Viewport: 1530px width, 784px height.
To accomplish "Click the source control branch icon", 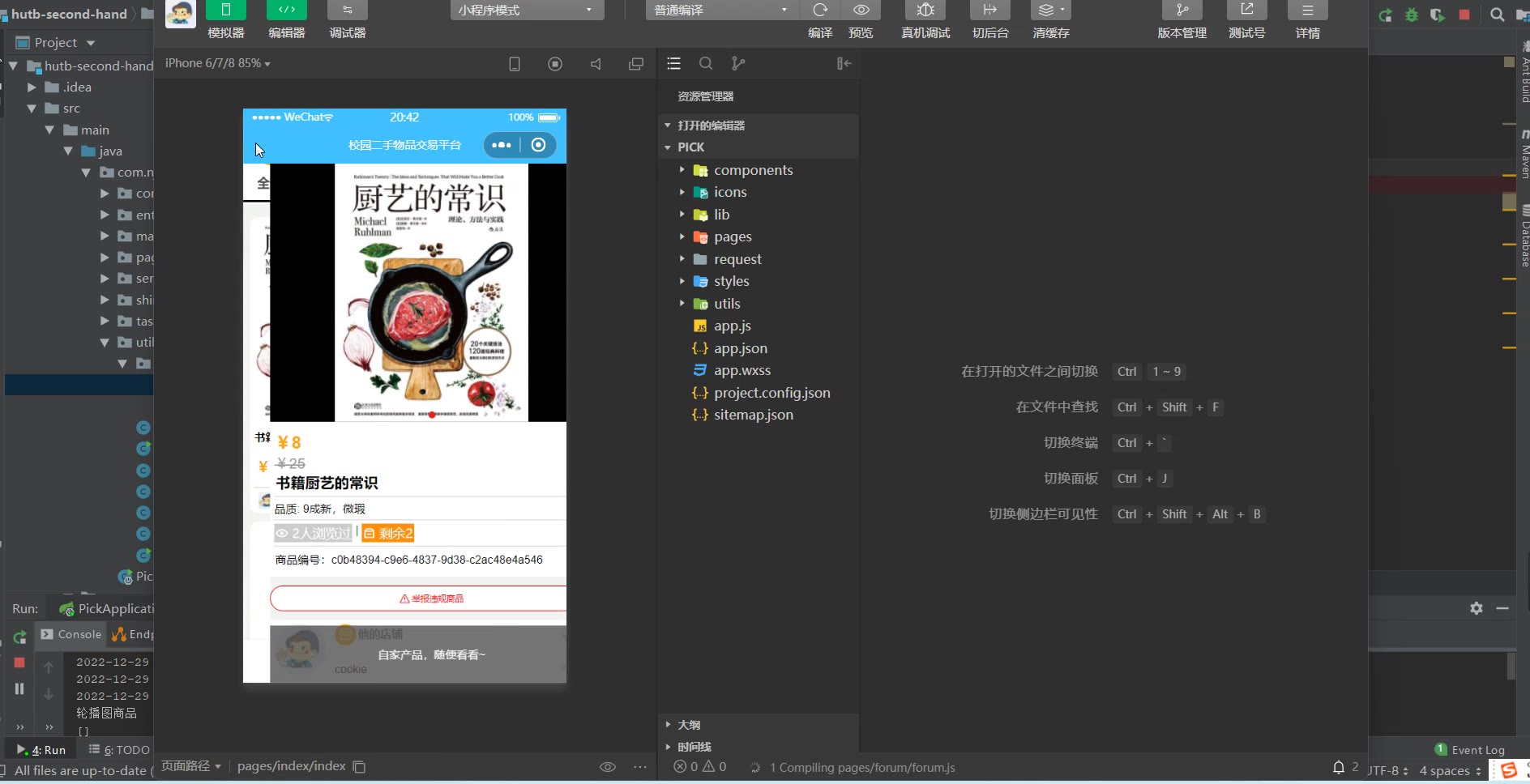I will click(x=737, y=63).
